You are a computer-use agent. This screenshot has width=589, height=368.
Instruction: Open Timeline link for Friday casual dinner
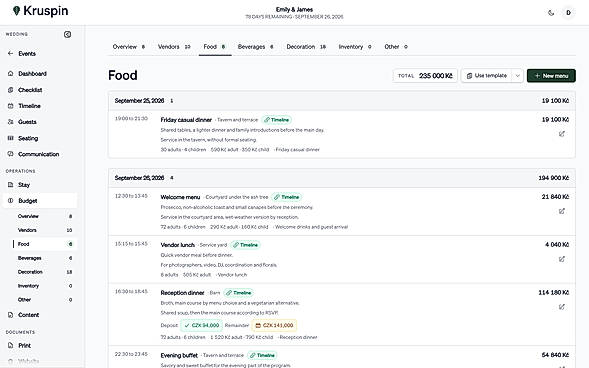click(276, 120)
